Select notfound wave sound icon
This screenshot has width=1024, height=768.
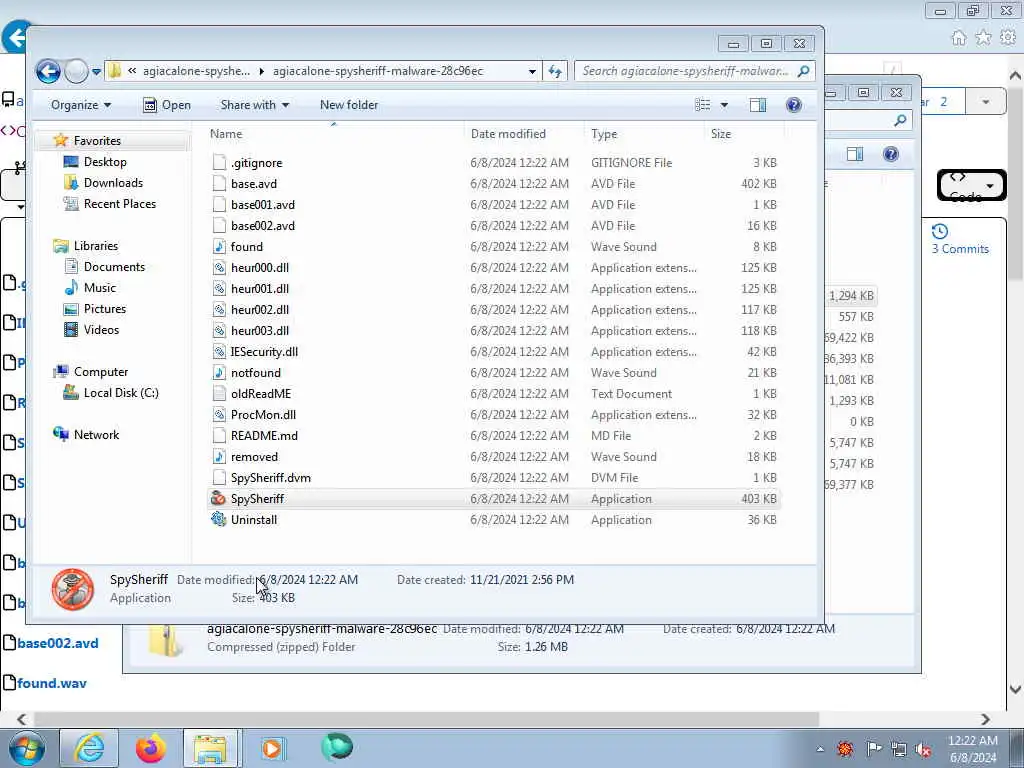coord(219,372)
